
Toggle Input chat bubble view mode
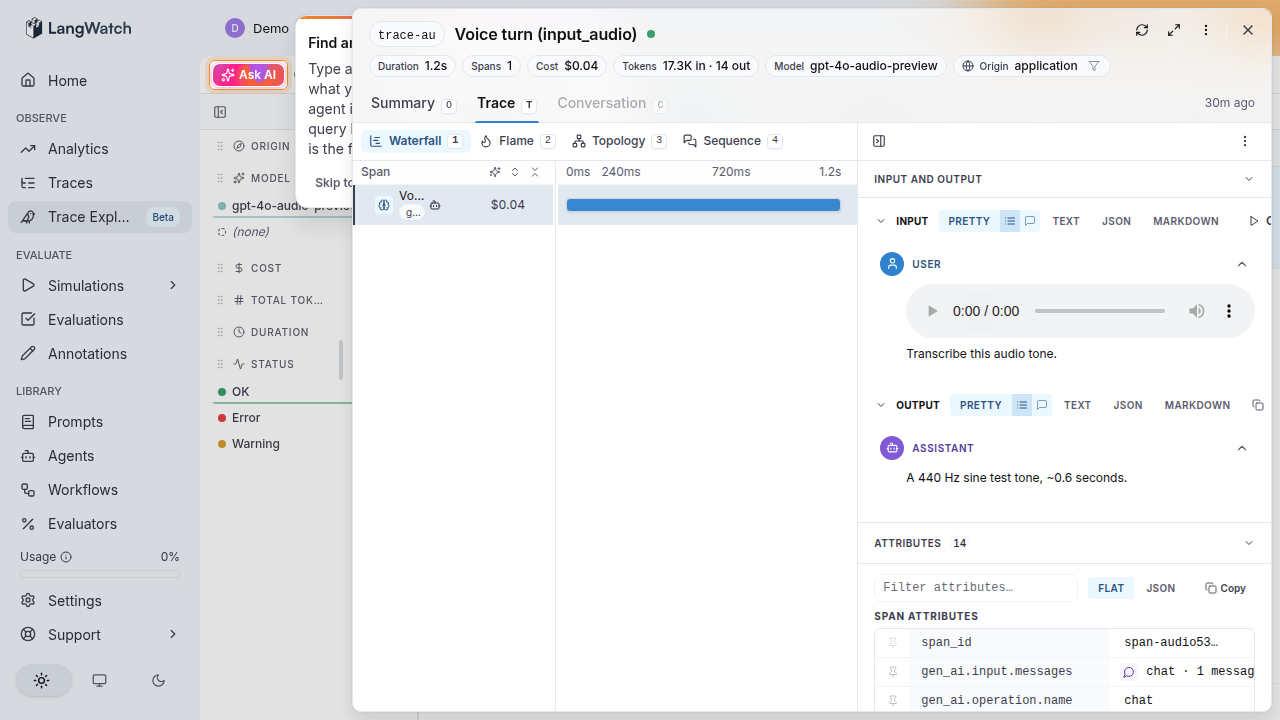(x=1029, y=221)
